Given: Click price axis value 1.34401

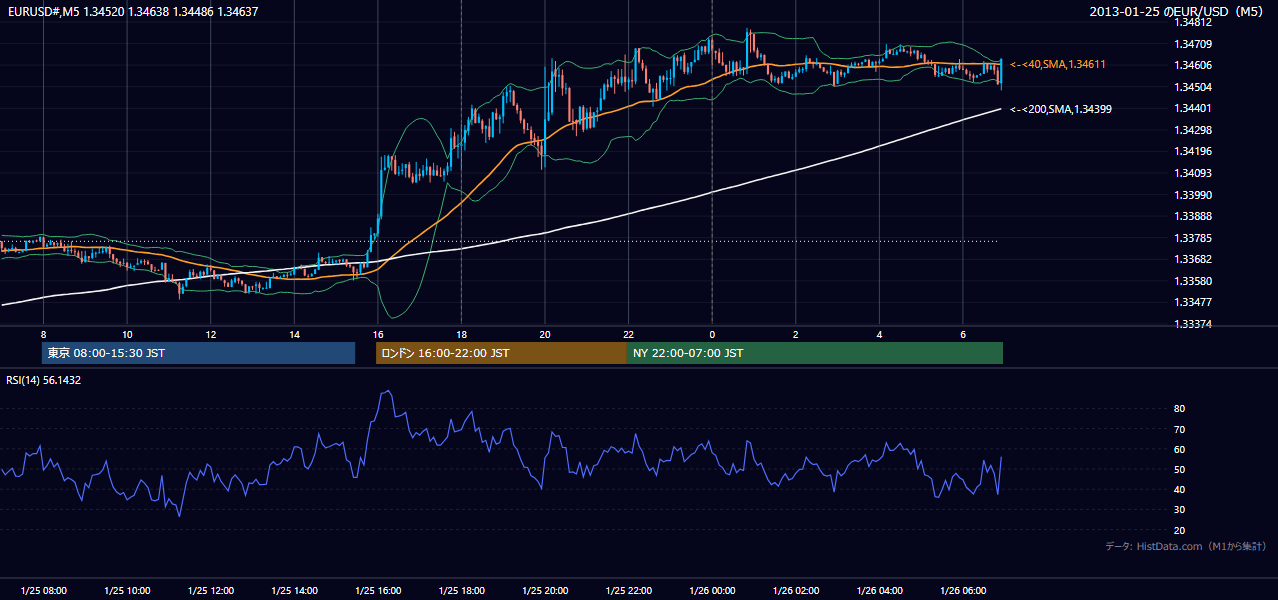Looking at the screenshot, I should click(1194, 108).
